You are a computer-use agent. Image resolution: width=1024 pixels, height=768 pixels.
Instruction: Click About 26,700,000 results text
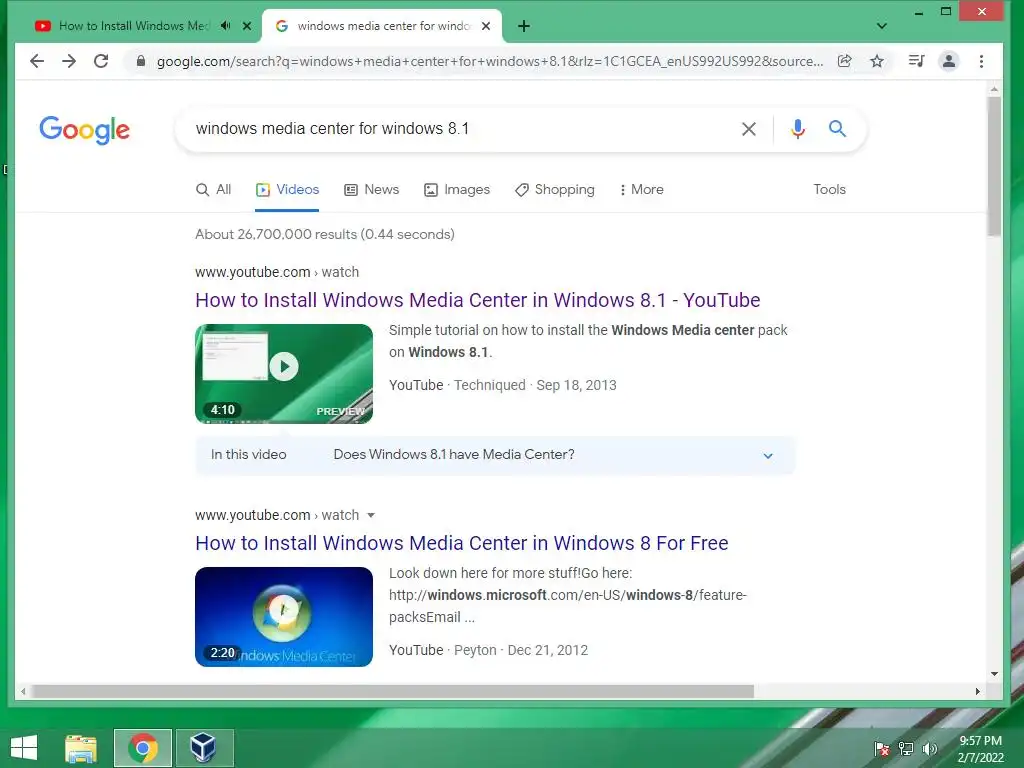325,234
